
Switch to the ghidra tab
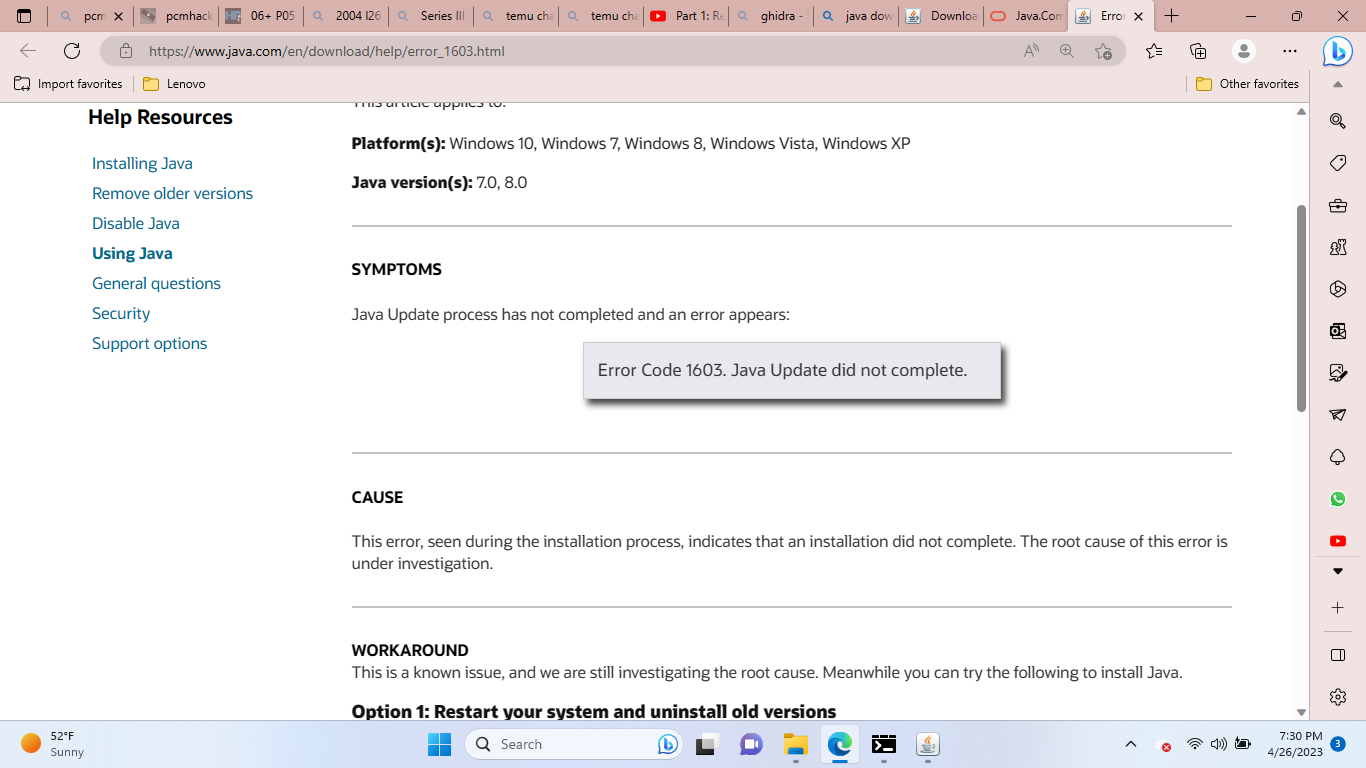[x=770, y=16]
